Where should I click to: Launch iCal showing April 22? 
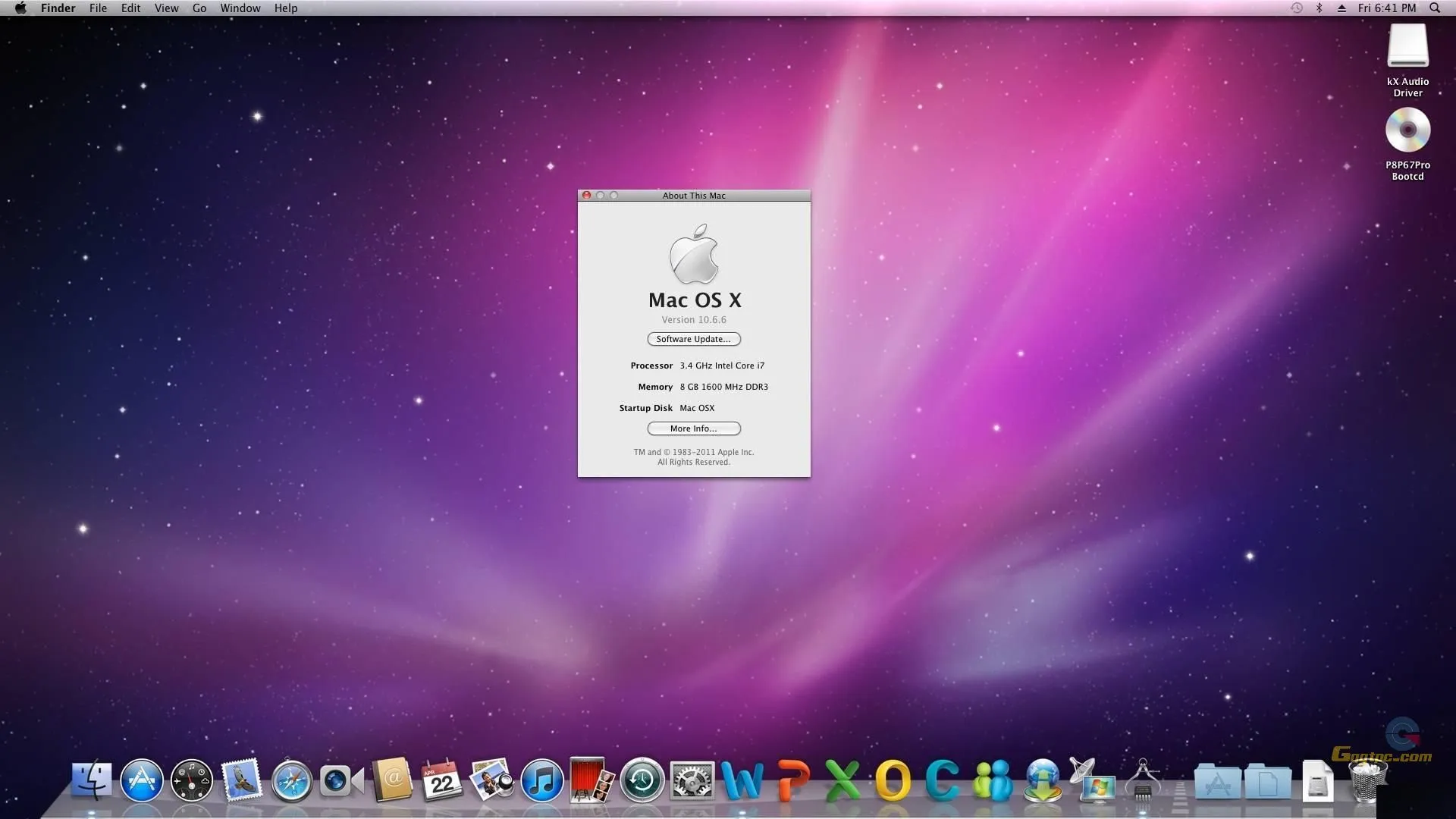[442, 780]
